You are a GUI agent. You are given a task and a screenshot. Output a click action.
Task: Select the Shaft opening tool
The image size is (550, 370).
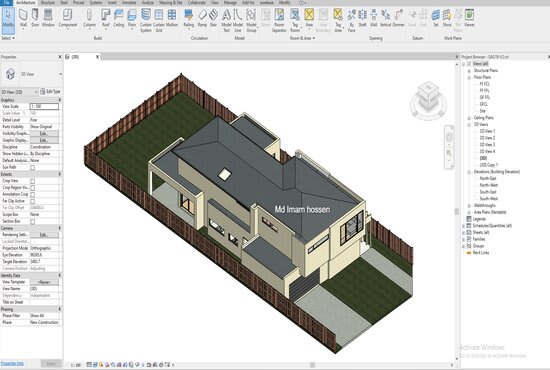coord(362,18)
